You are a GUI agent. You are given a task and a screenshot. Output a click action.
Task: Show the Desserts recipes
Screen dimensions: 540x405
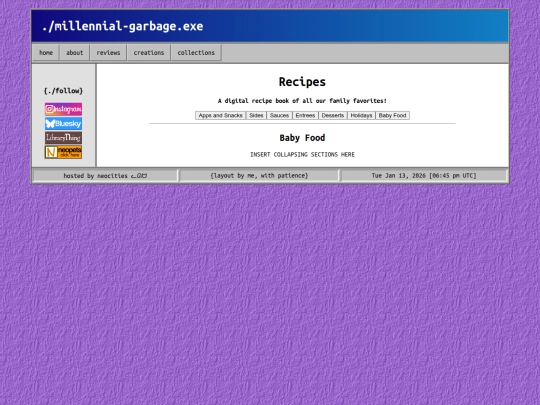333,115
